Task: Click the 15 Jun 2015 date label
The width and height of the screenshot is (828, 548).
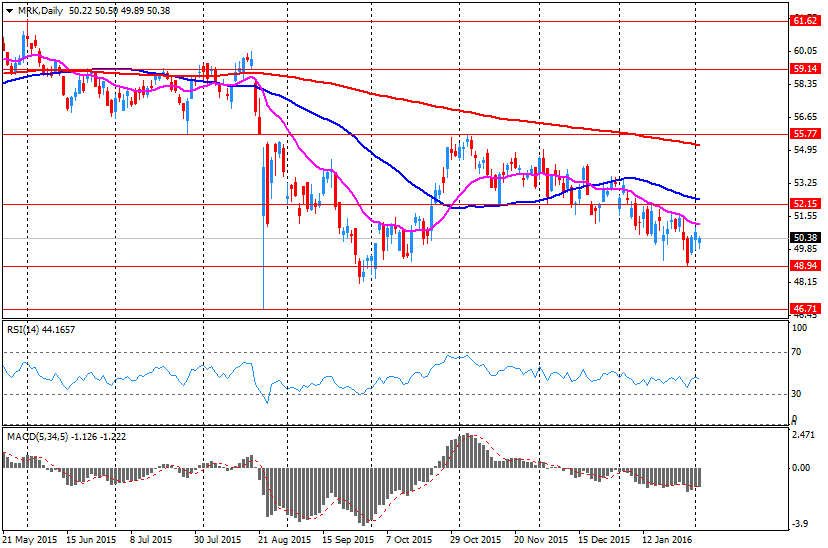Action: click(x=91, y=540)
